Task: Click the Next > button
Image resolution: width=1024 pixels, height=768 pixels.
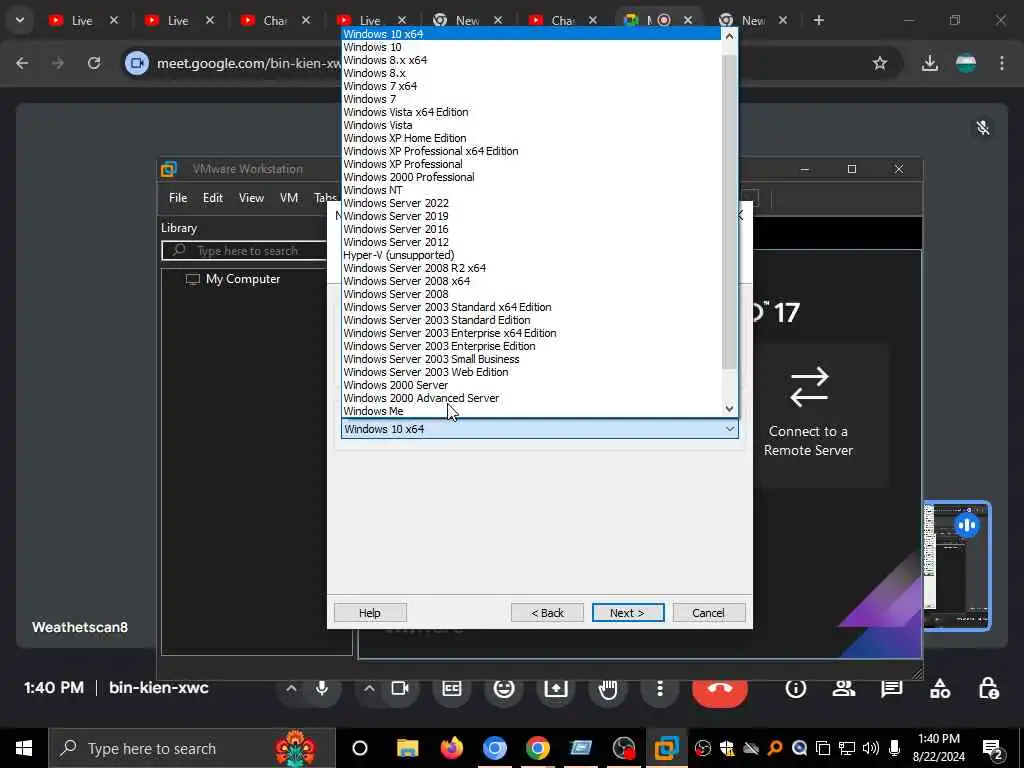Action: point(628,613)
